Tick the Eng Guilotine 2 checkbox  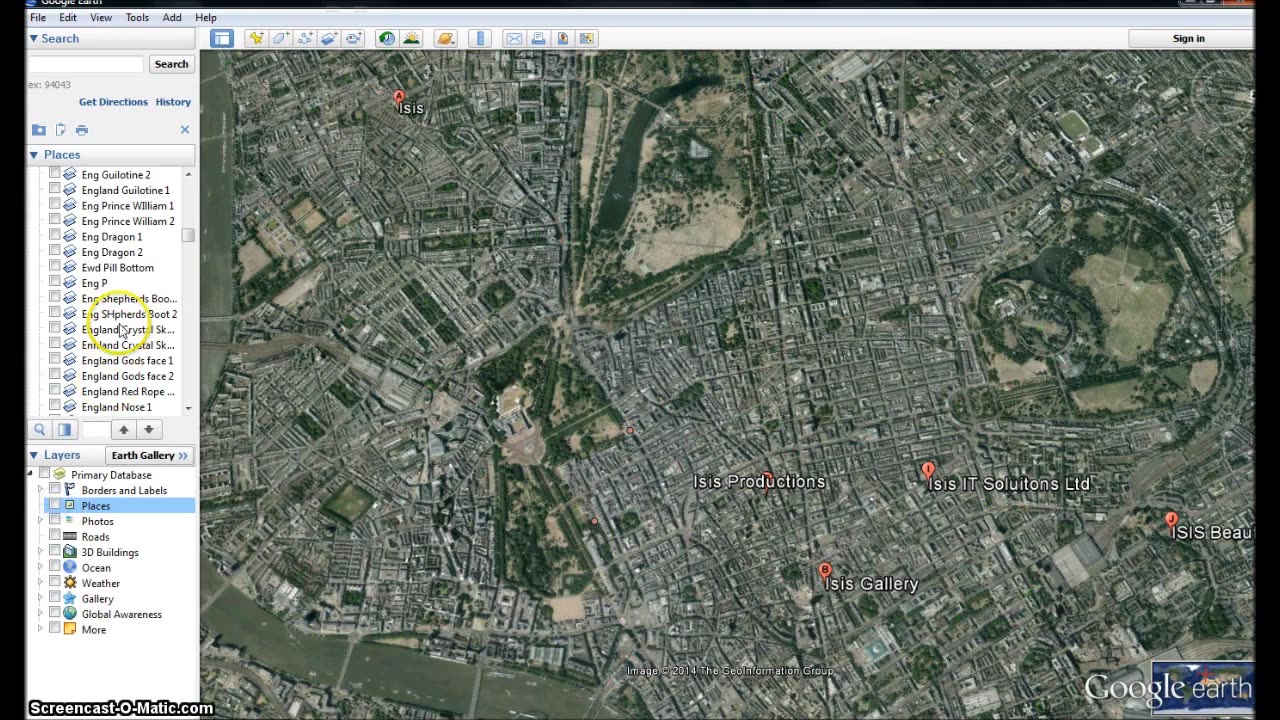55,174
